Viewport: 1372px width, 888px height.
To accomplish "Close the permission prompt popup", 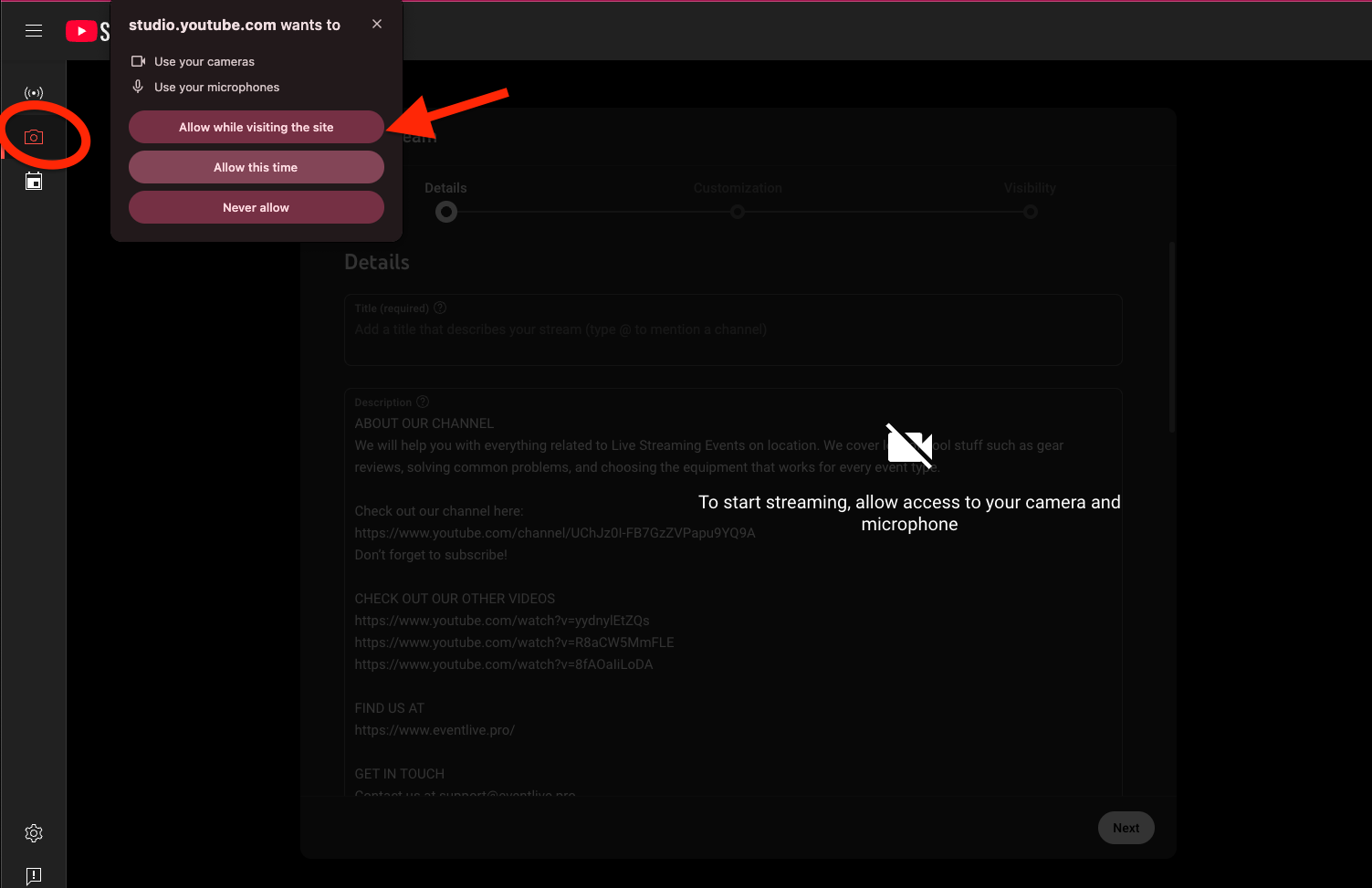I will click(x=377, y=24).
